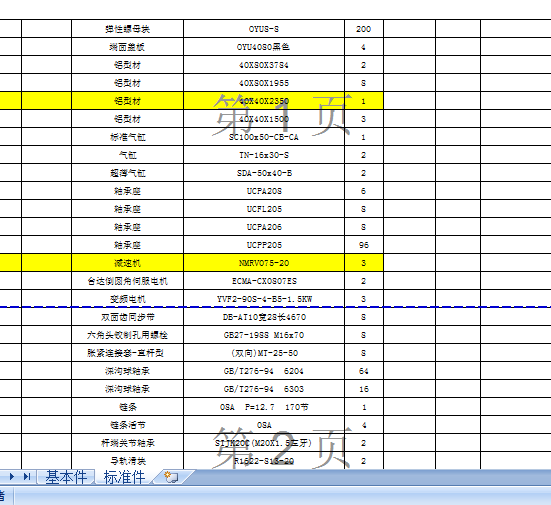Select cell GB/T276-94 6303
The width and height of the screenshot is (551, 505).
(x=264, y=389)
